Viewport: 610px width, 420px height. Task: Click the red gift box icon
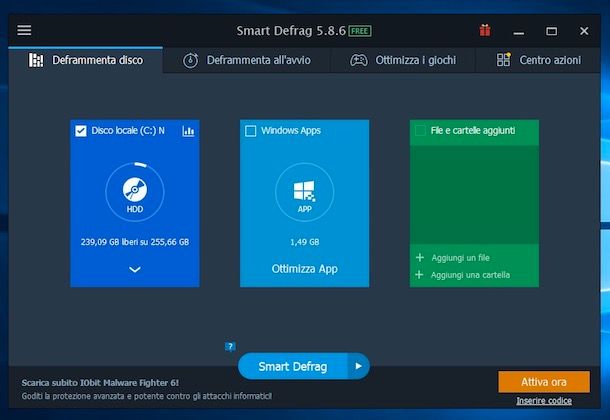[x=485, y=30]
